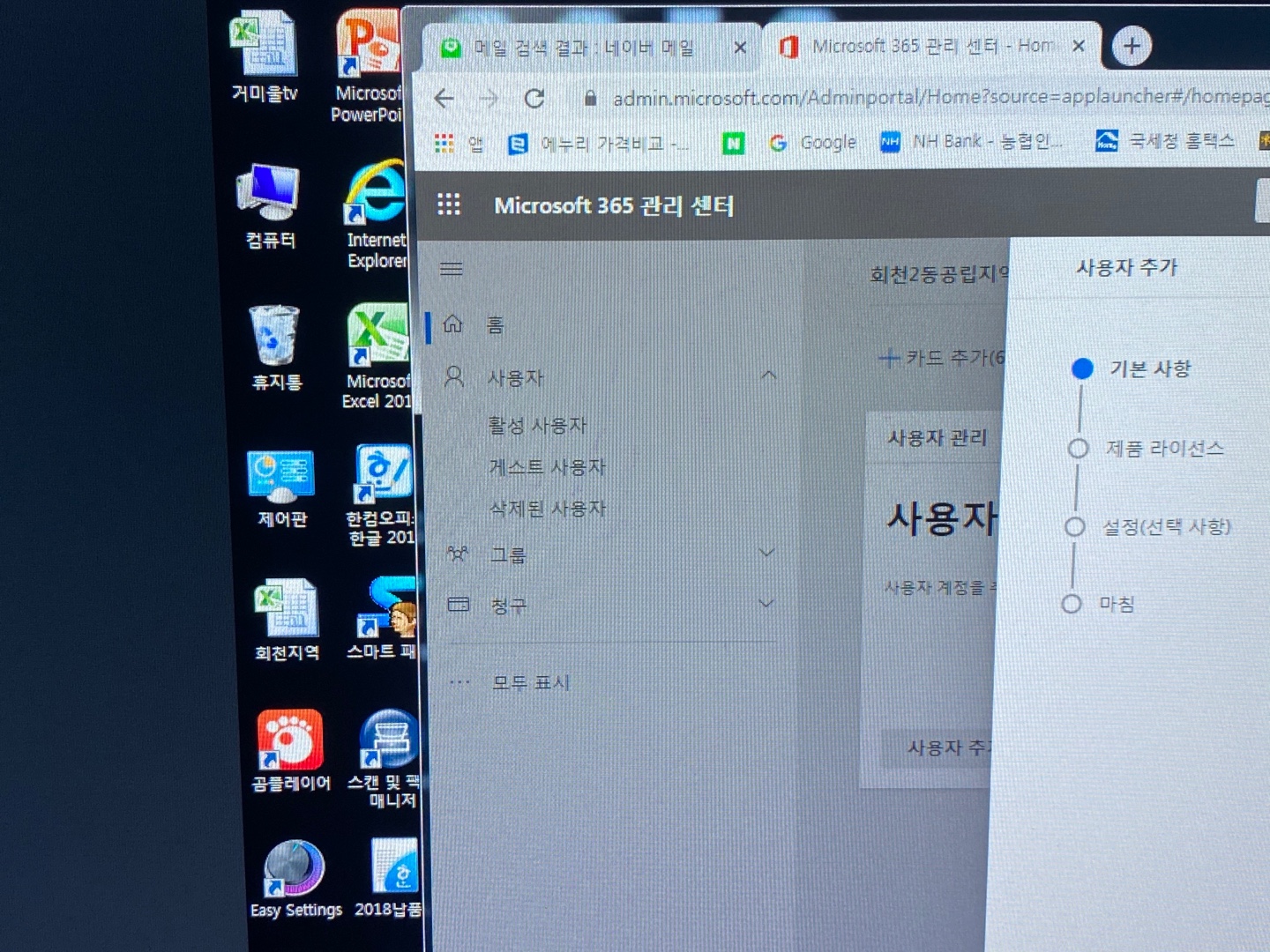Close the 네이버 메일 tab
The height and width of the screenshot is (952, 1270).
pos(739,48)
